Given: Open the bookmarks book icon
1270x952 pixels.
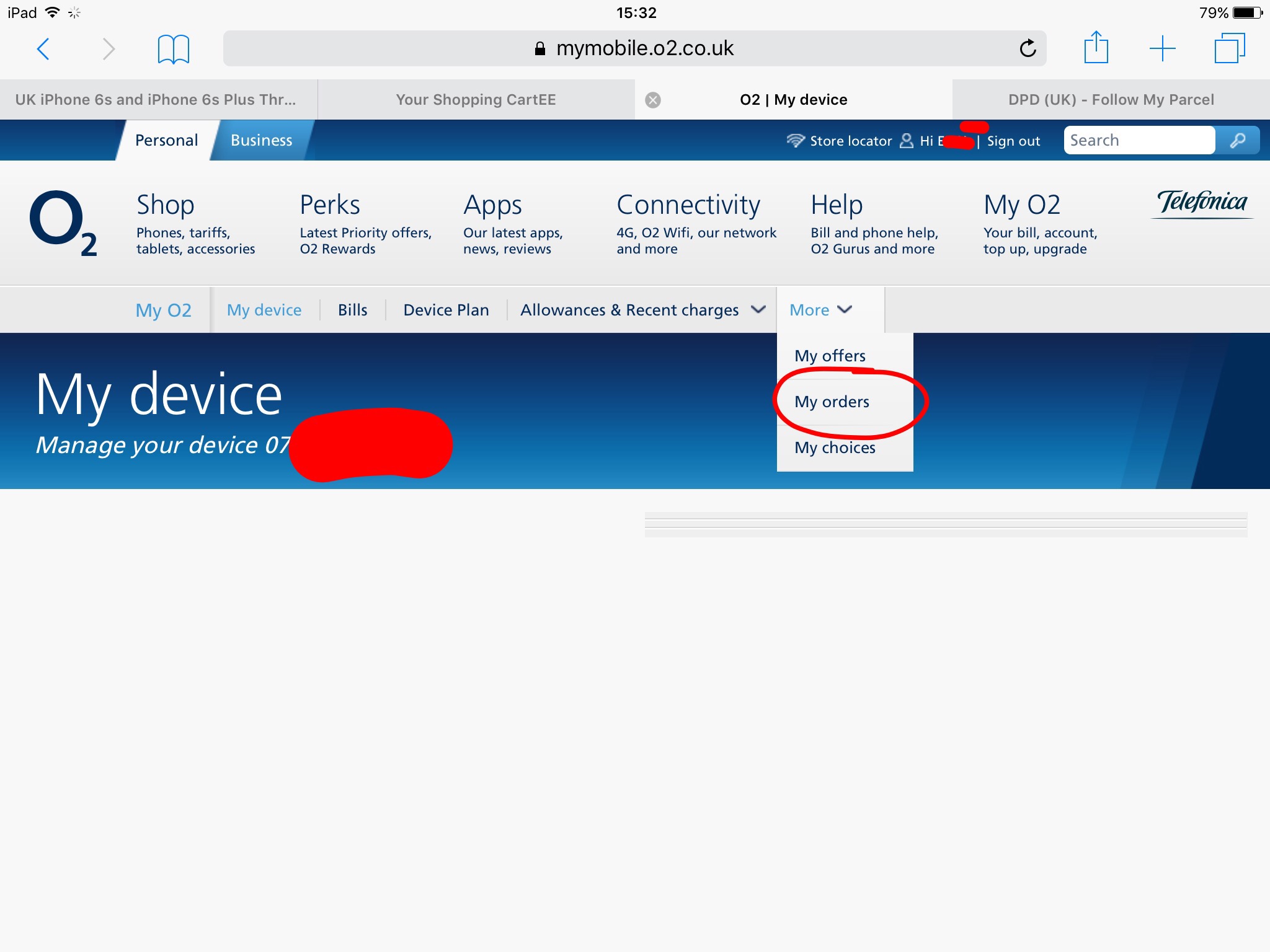Looking at the screenshot, I should [x=173, y=49].
